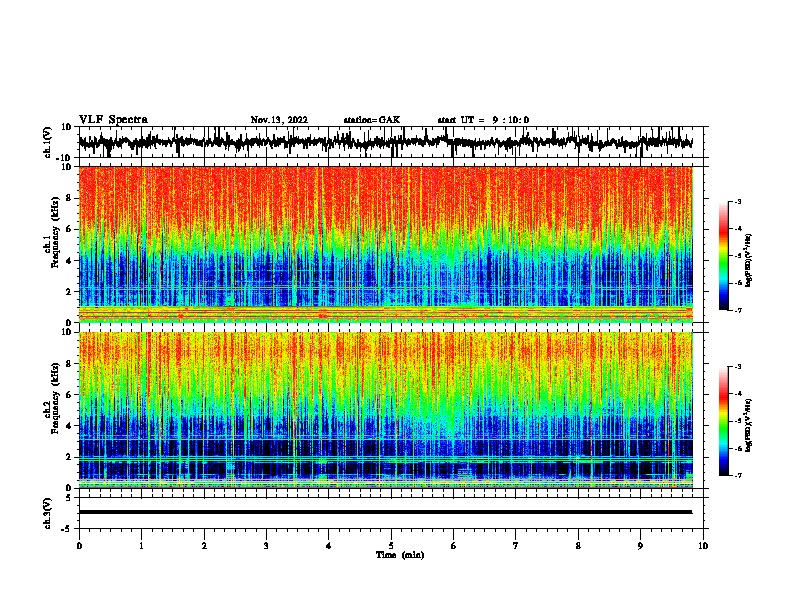The image size is (792, 612).
Task: Click the ch.2 spectrogram color scale bar
Action: [x=723, y=421]
